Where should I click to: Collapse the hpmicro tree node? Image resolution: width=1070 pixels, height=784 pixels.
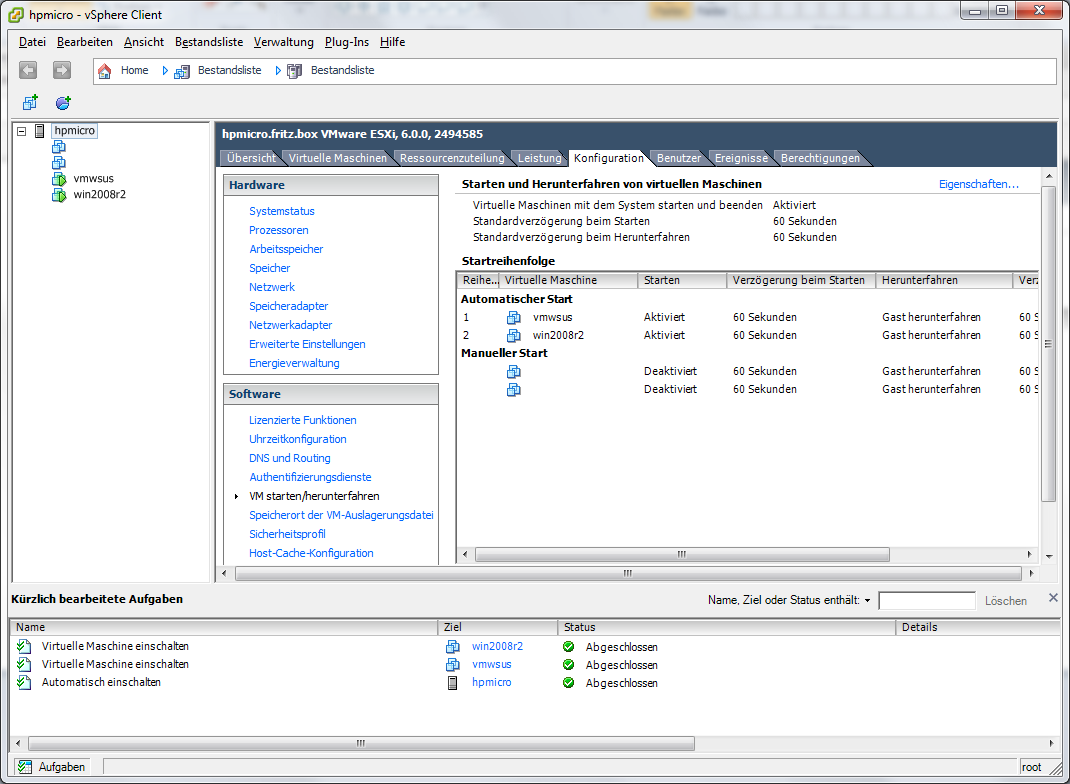pos(23,131)
